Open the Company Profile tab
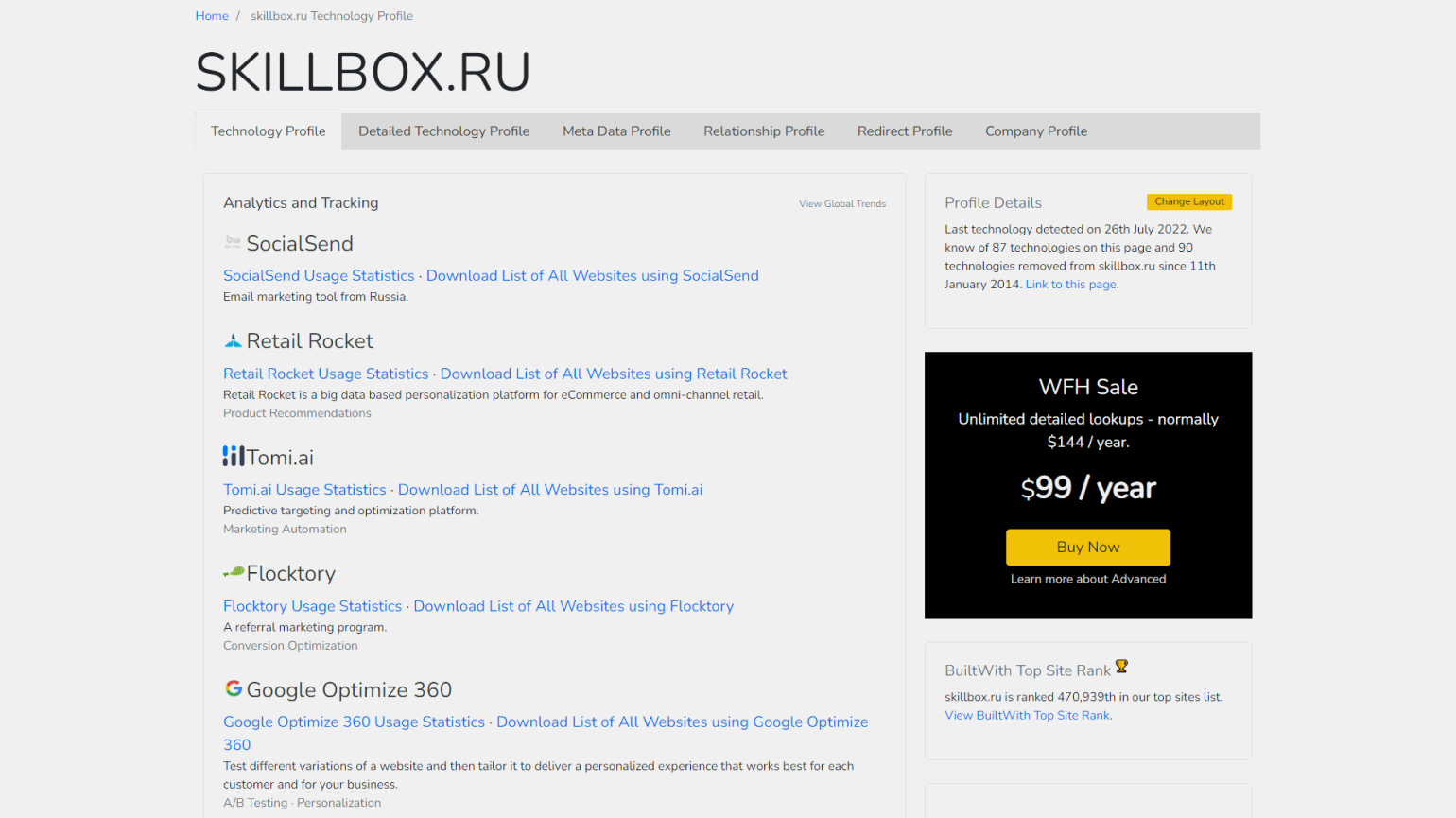 pos(1036,131)
